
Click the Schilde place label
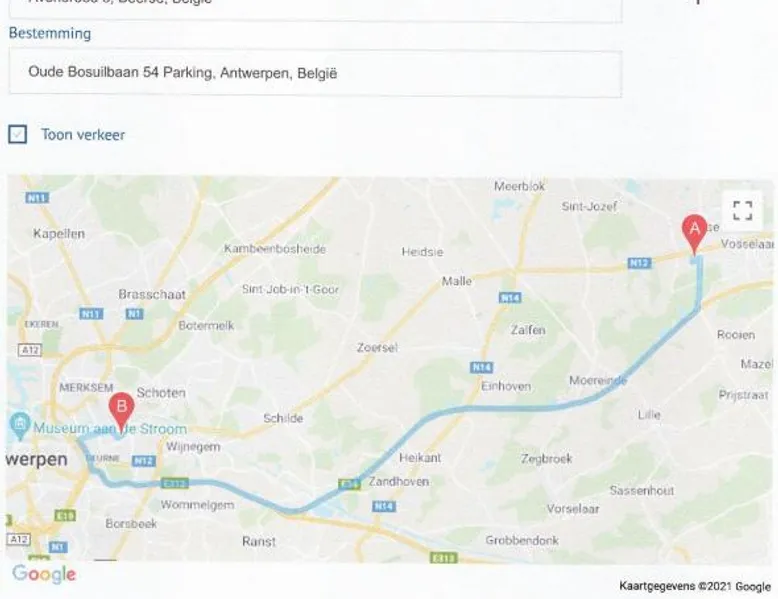point(283,418)
